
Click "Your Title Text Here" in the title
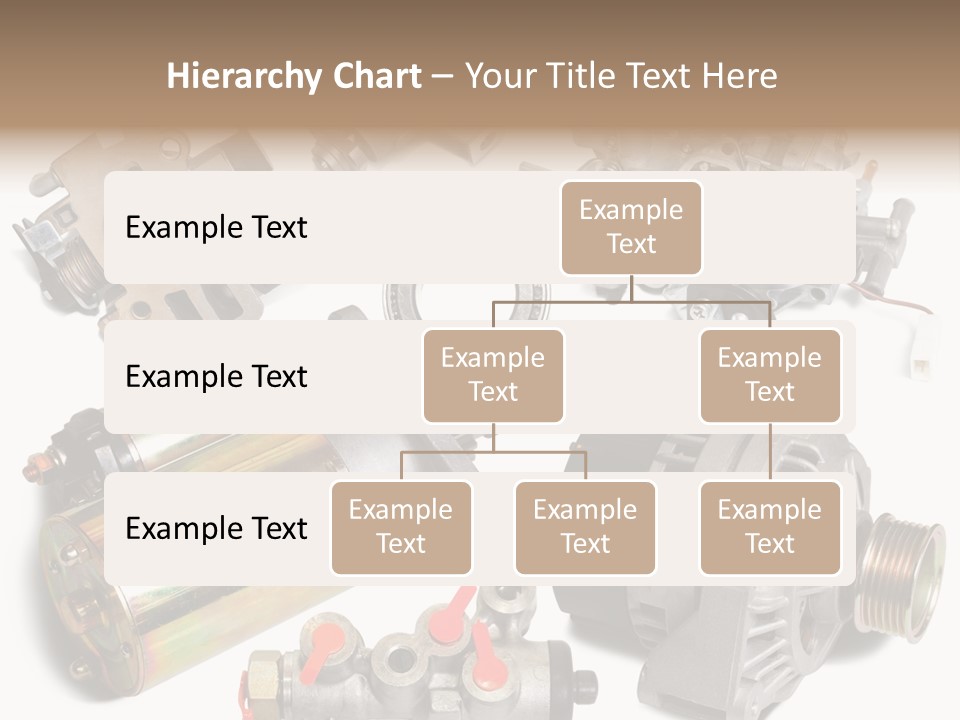[621, 76]
